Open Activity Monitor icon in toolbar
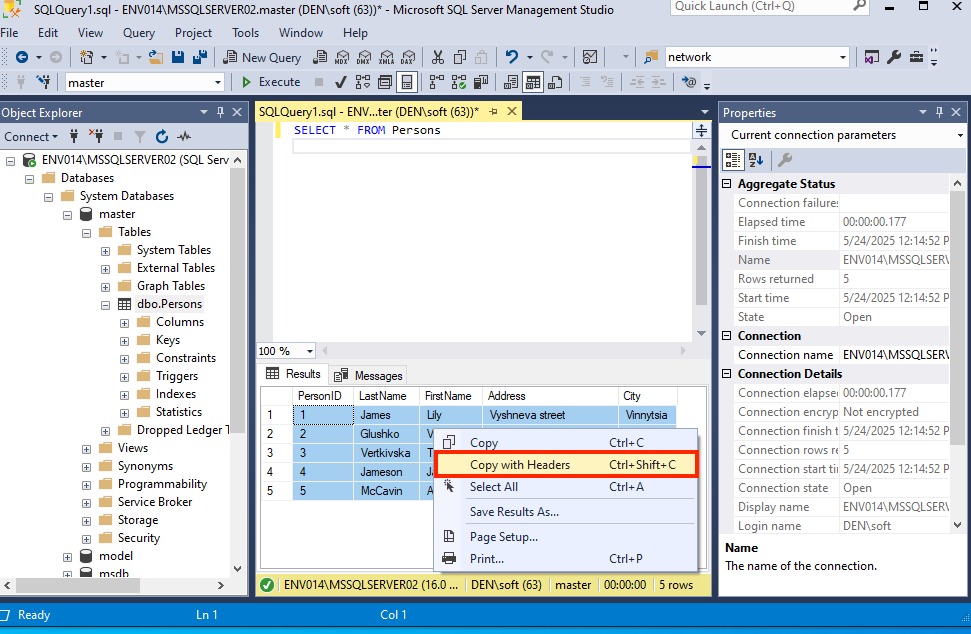The width and height of the screenshot is (971, 634). point(590,57)
